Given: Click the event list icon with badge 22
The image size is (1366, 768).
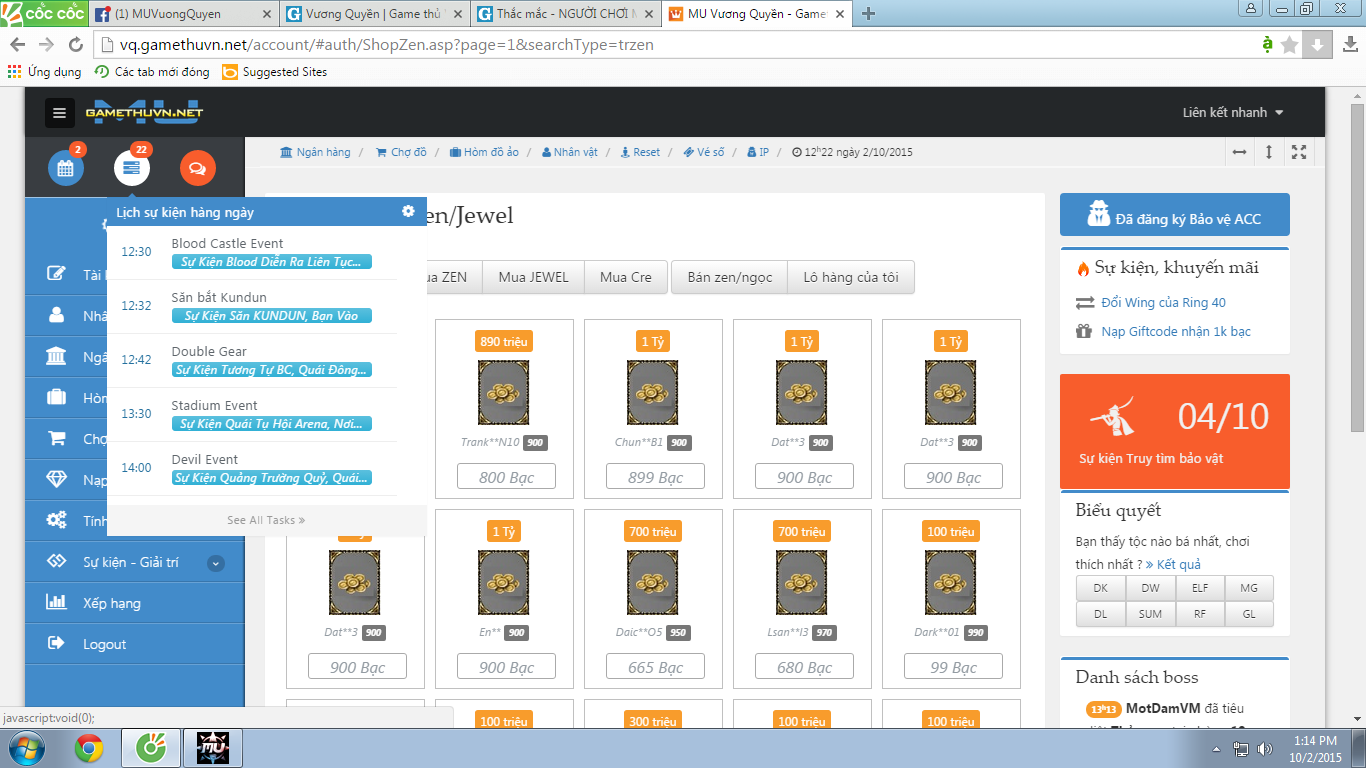Looking at the screenshot, I should click(131, 168).
